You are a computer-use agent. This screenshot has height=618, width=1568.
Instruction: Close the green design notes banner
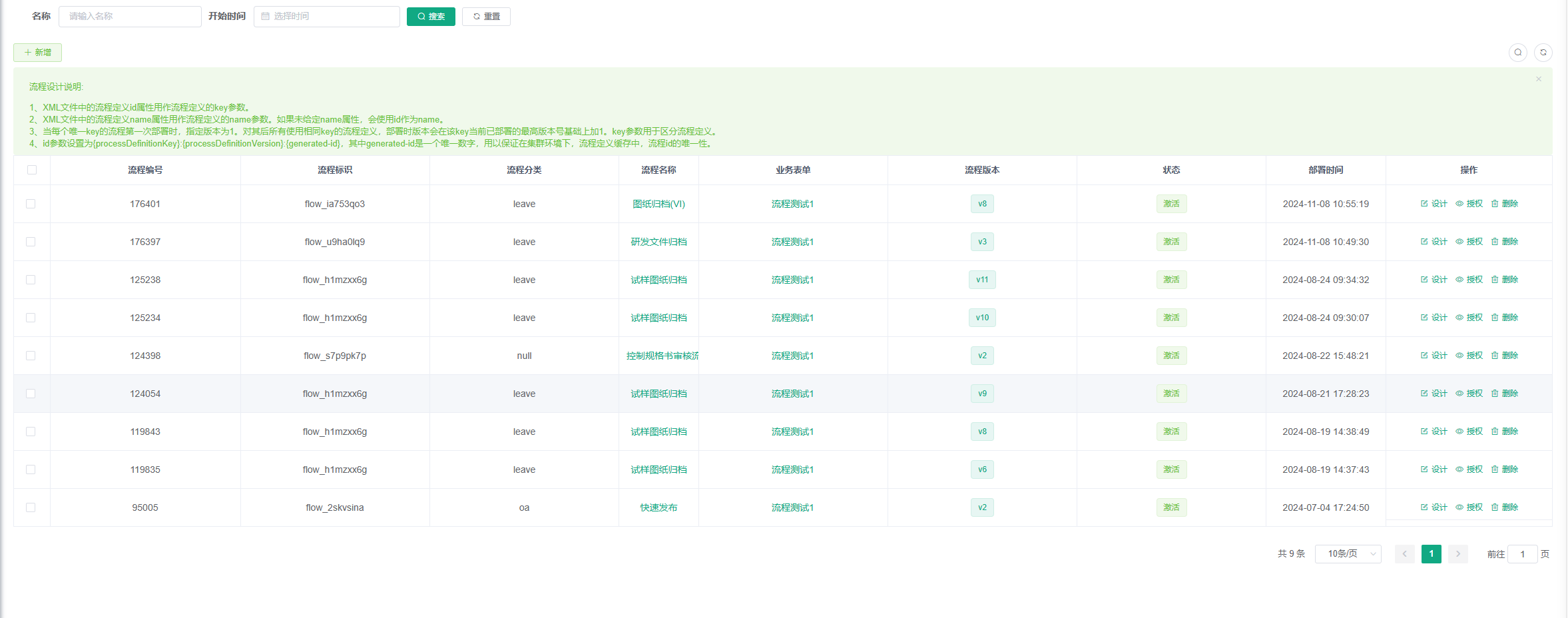tap(1539, 79)
